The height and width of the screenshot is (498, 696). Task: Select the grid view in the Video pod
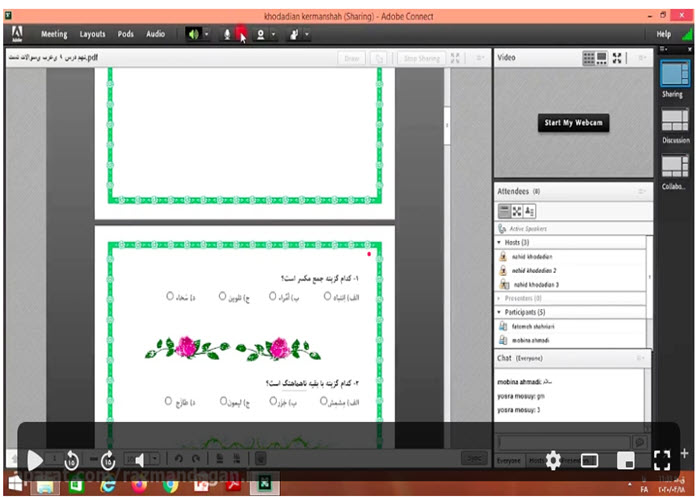[589, 58]
